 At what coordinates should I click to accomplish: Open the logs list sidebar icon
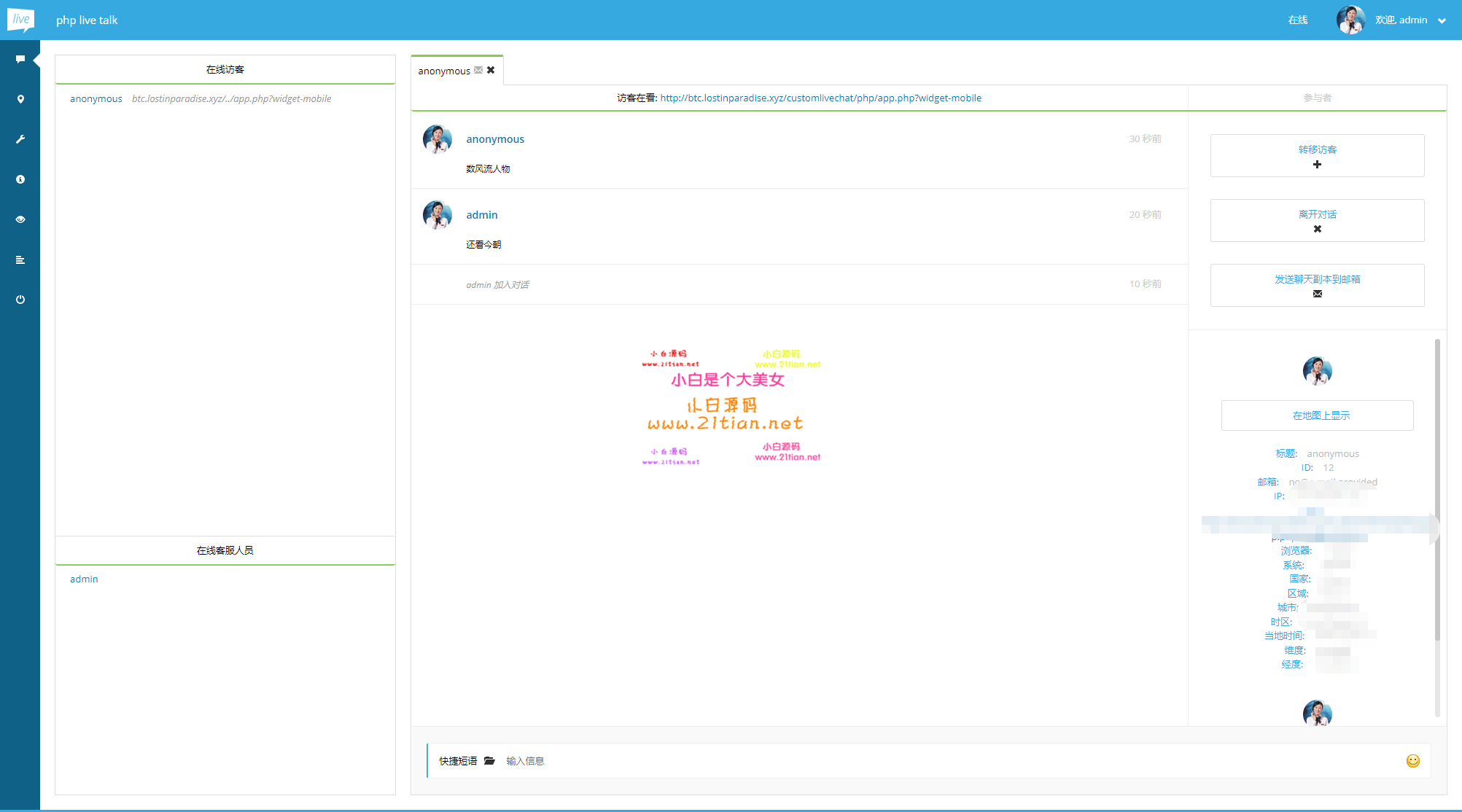20,259
